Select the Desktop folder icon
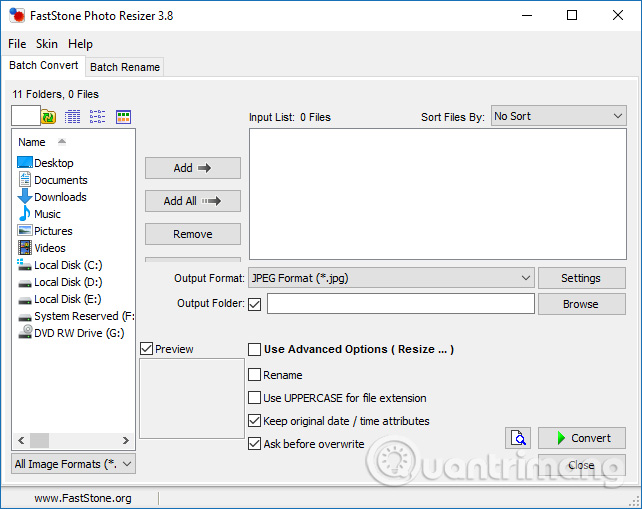The height and width of the screenshot is (509, 642). [25, 162]
